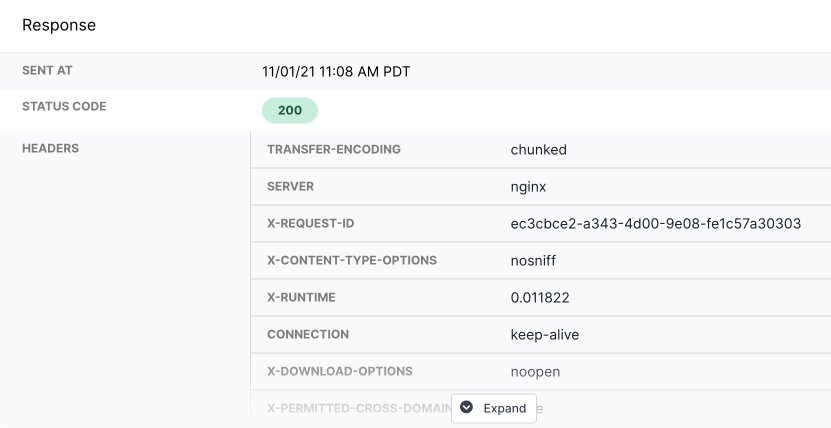
Task: Click the keep-alive connection value
Action: pos(545,335)
